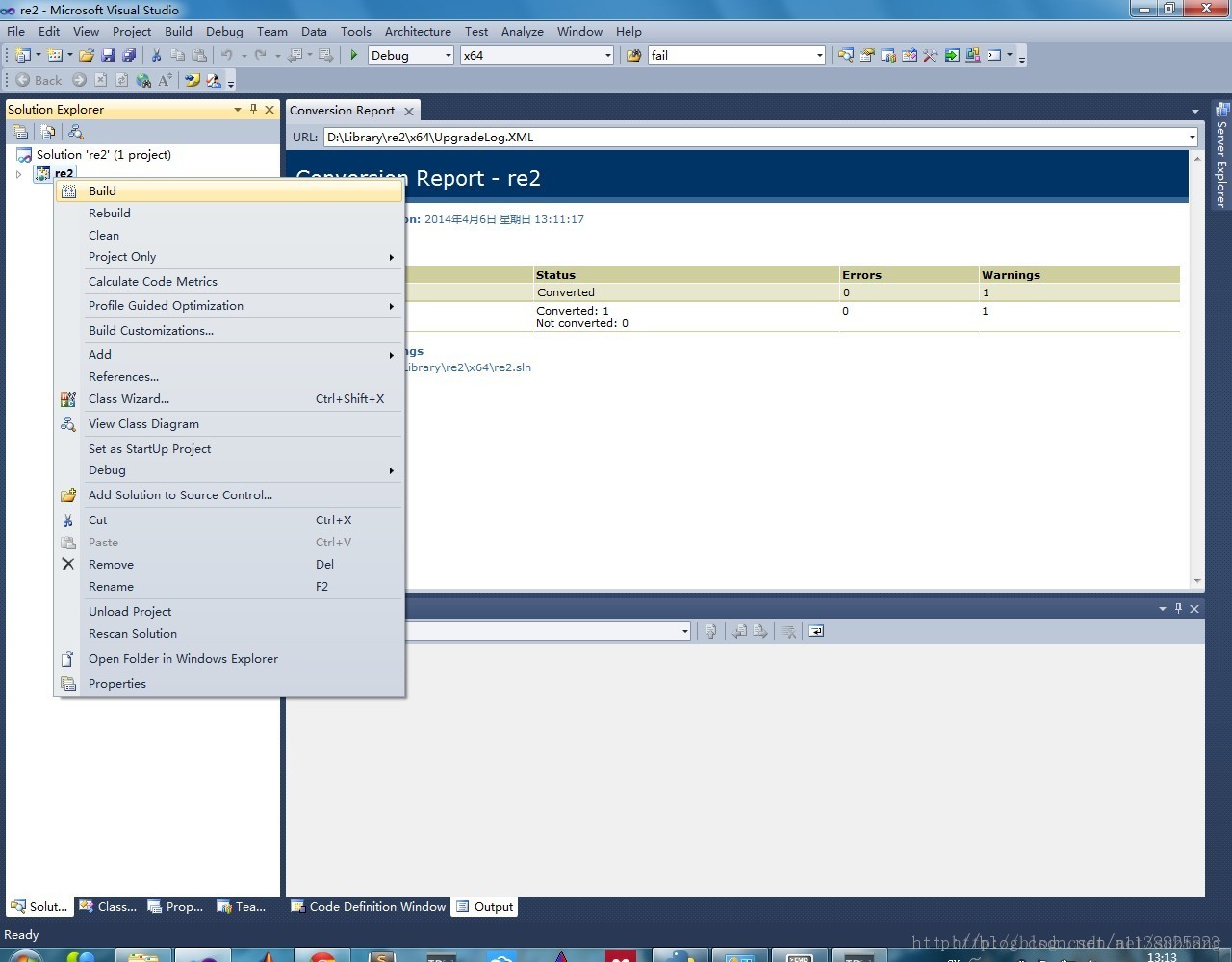Click Solution Explorer Properties icon
1232x962 pixels.
pyautogui.click(x=20, y=132)
